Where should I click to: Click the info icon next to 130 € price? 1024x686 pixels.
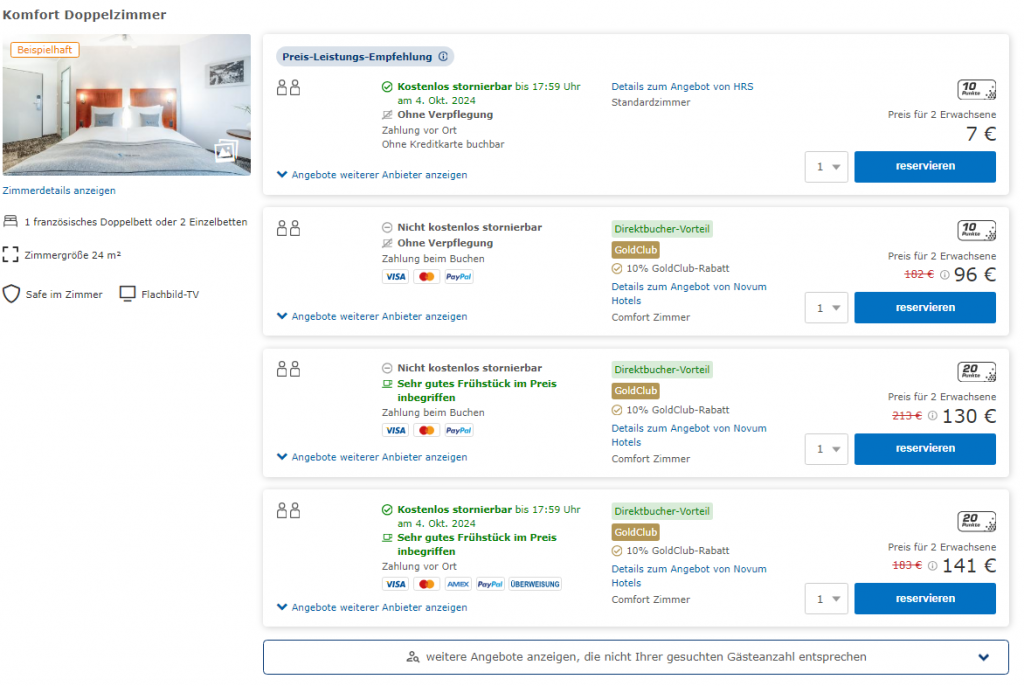pyautogui.click(x=932, y=416)
